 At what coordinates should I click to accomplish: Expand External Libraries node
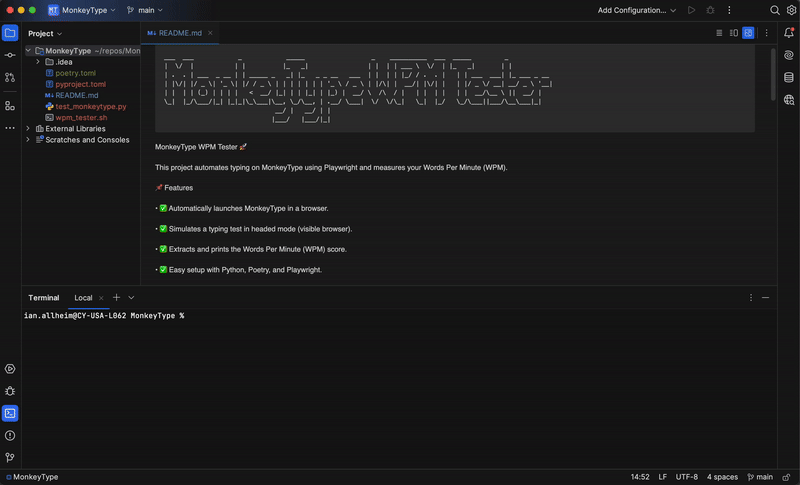[29, 129]
